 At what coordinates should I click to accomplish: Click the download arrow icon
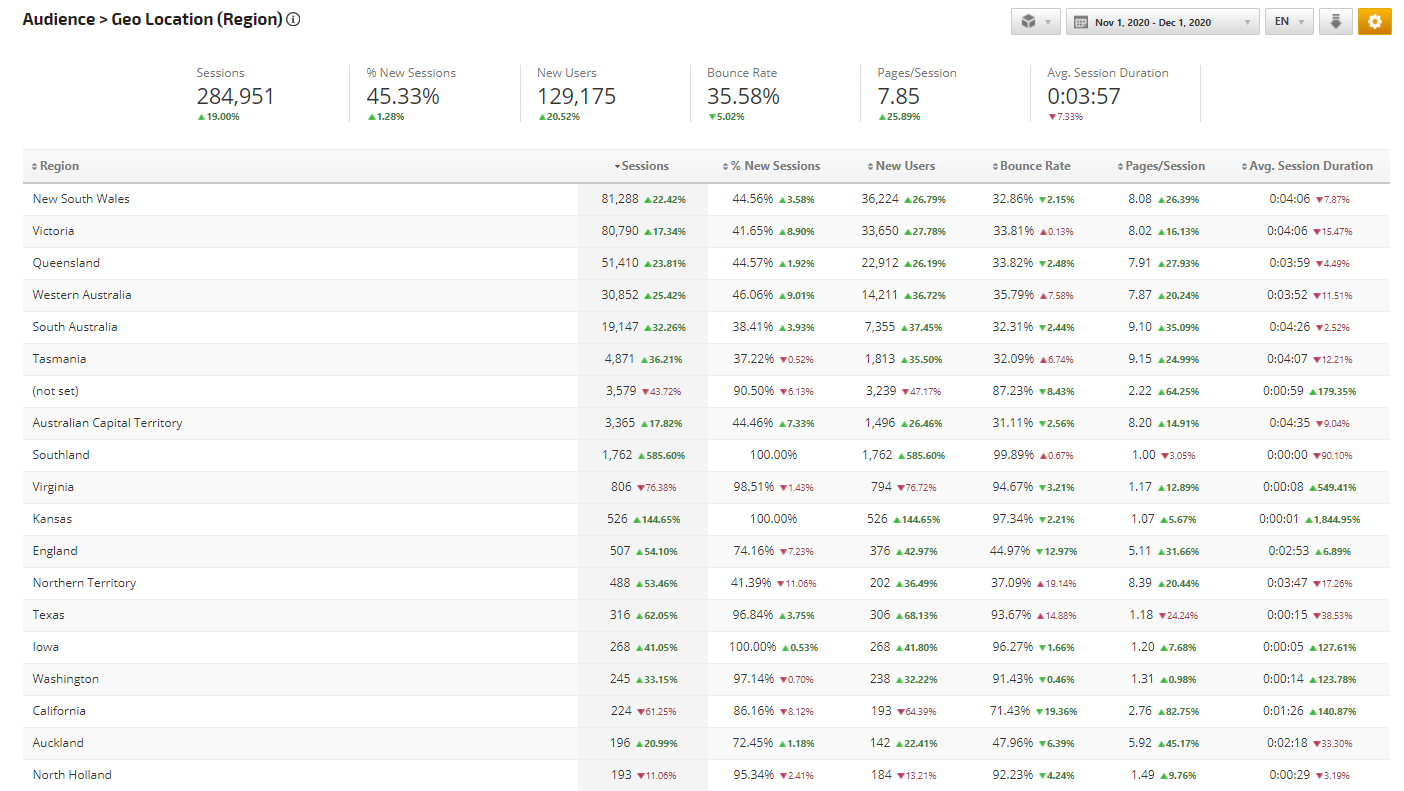pos(1335,22)
